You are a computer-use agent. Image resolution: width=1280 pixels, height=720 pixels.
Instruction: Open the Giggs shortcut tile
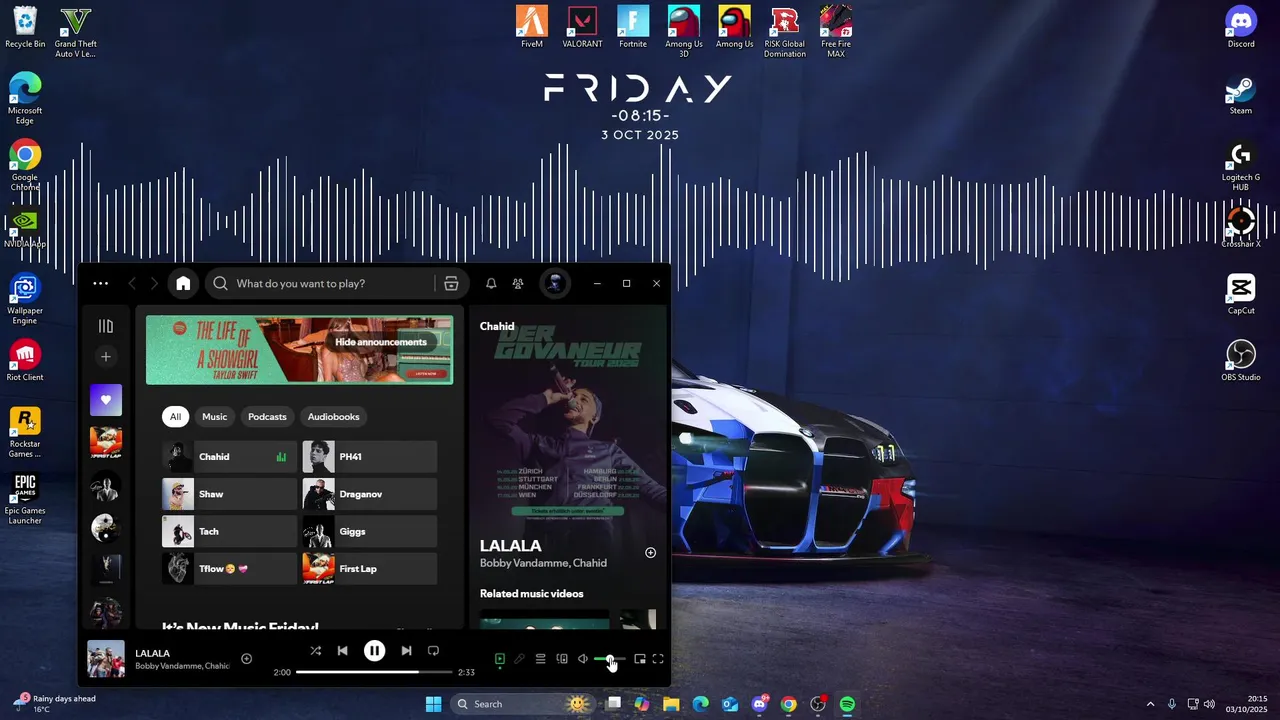[369, 531]
